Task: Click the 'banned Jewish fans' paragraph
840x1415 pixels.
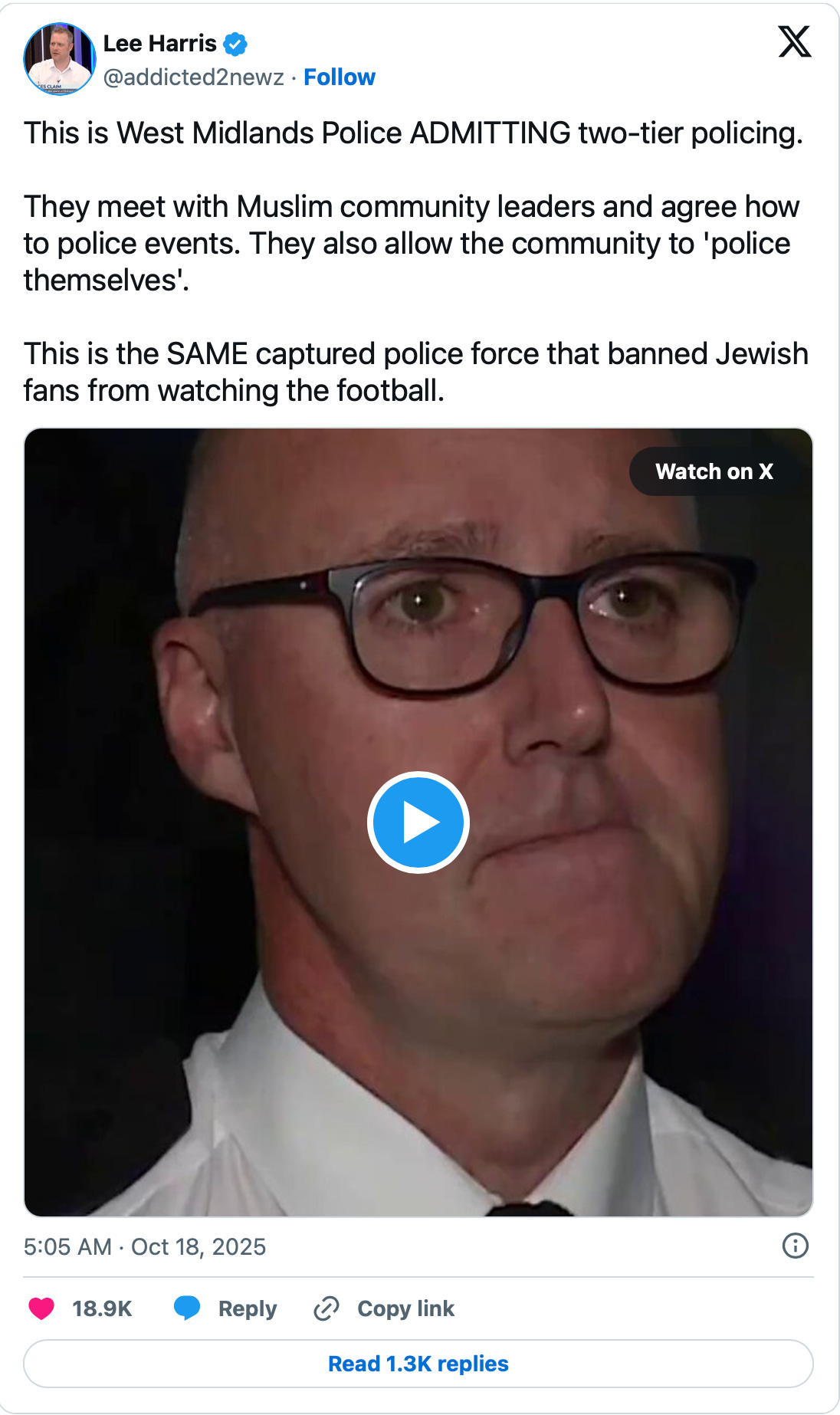Action: click(x=416, y=373)
